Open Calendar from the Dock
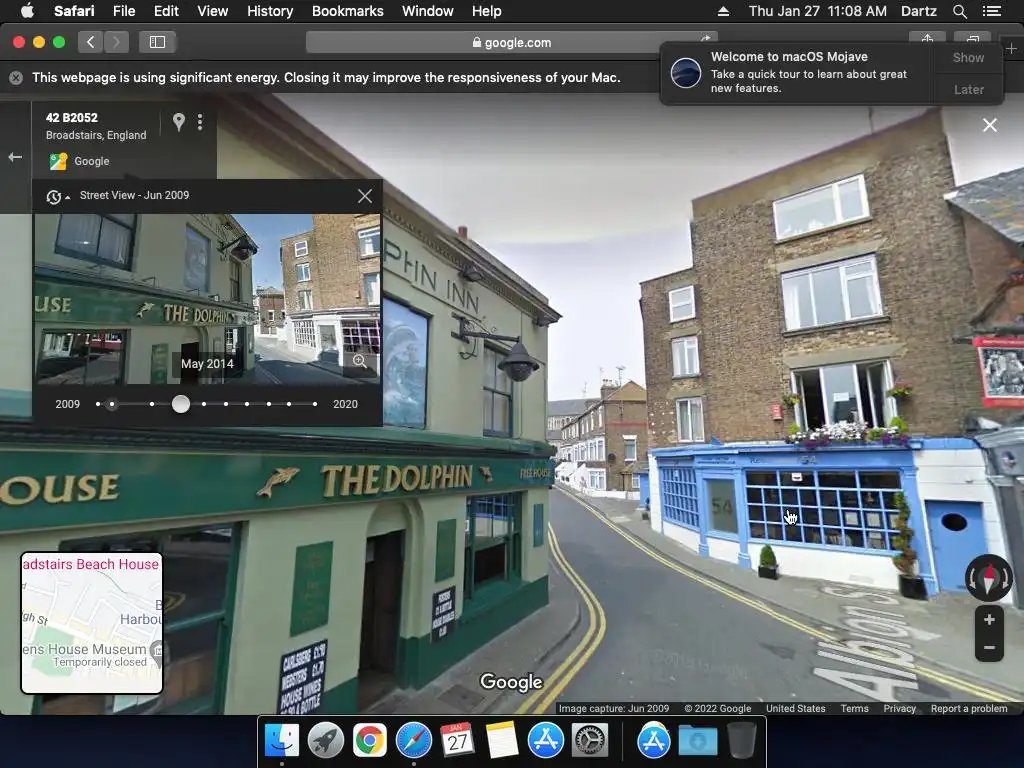 click(457, 740)
